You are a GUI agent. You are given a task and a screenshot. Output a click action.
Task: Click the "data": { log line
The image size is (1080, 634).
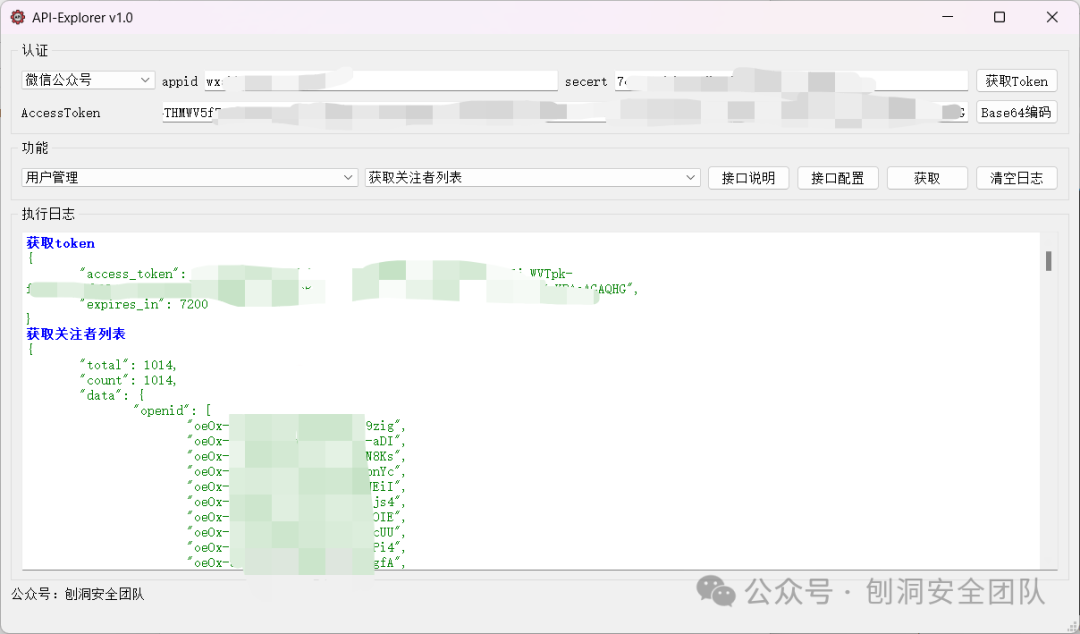(112, 395)
